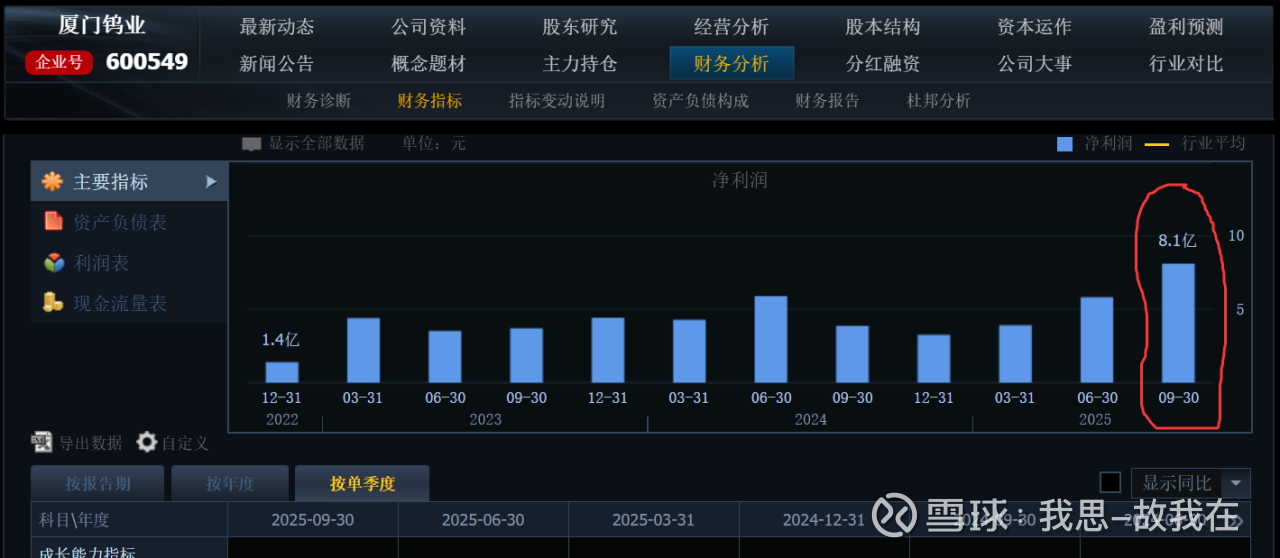The height and width of the screenshot is (558, 1280).
Task: Switch to 财务诊断 sub-tab
Action: coord(319,101)
